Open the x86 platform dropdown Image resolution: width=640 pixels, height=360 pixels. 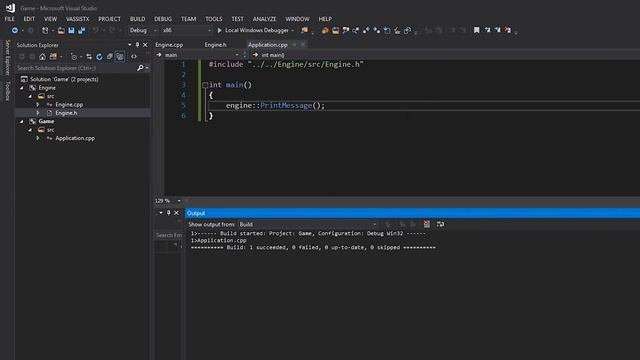(186, 30)
